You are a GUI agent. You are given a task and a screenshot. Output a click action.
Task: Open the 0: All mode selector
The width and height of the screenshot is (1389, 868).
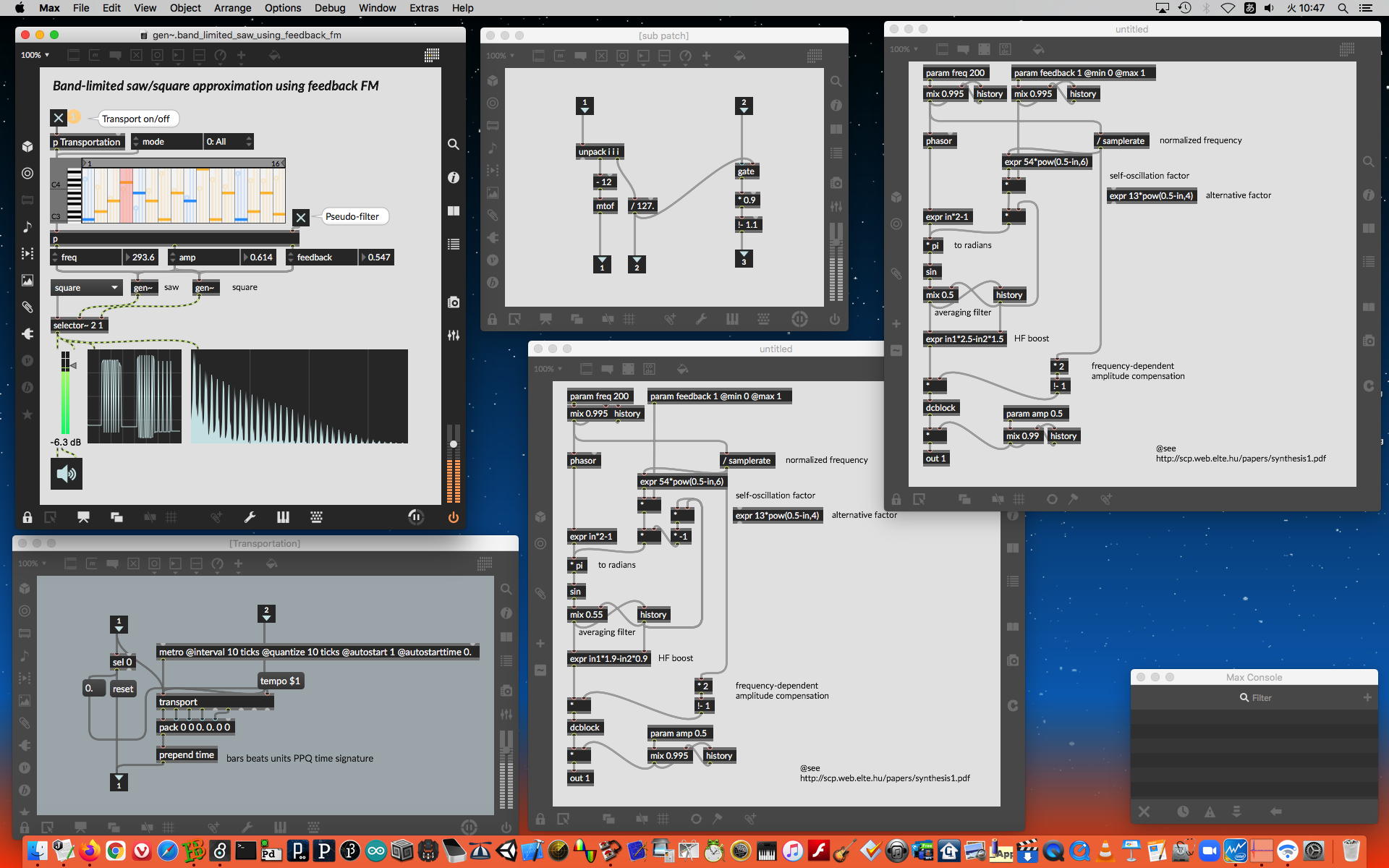(x=229, y=142)
